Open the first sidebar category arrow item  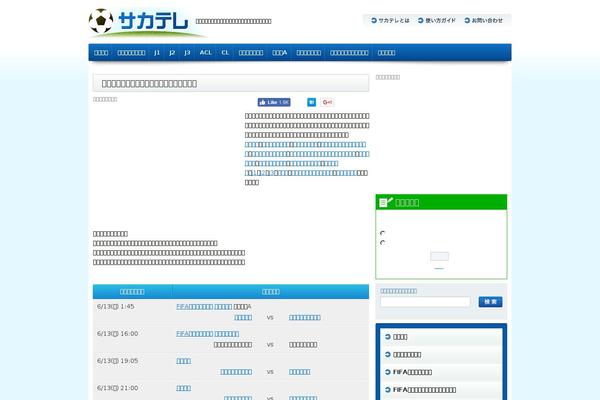coord(441,337)
